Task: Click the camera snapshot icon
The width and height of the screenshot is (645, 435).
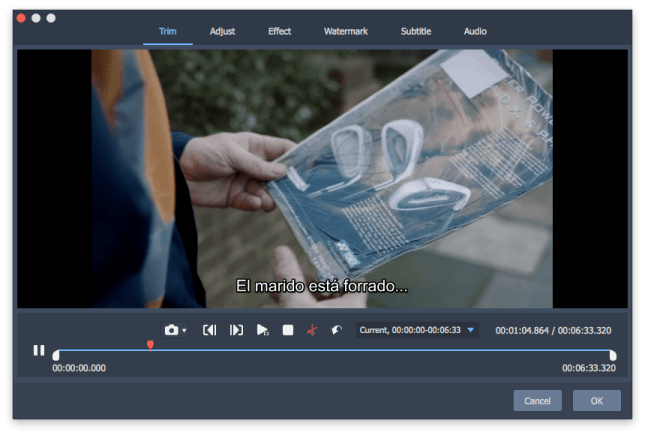Action: pos(171,330)
